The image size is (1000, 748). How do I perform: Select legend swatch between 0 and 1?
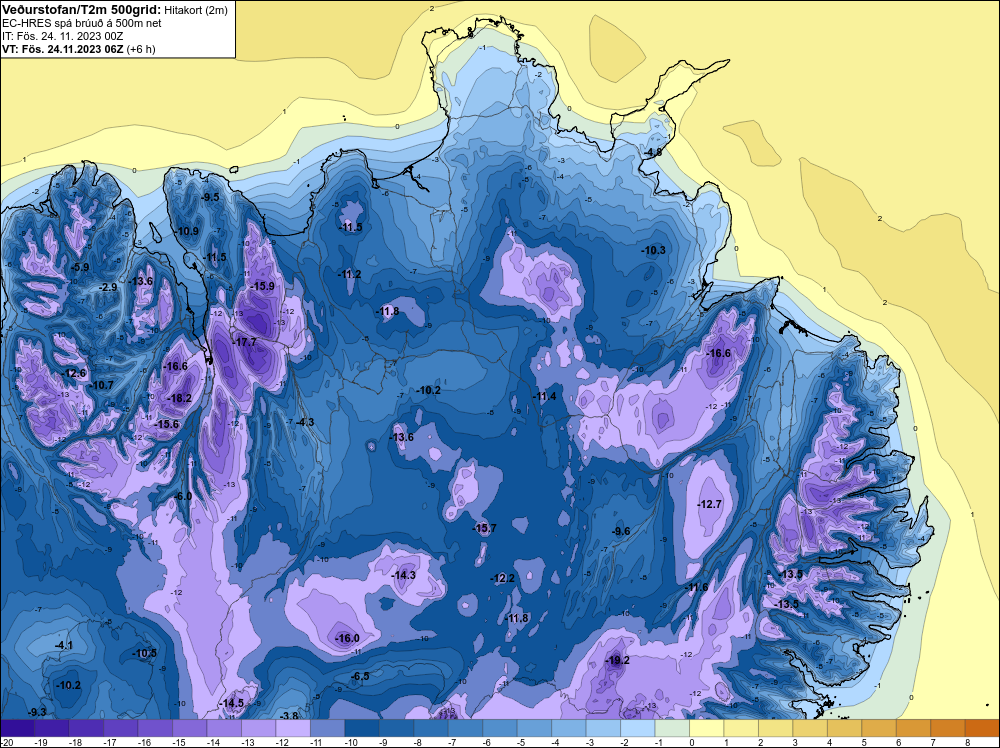pos(707,728)
